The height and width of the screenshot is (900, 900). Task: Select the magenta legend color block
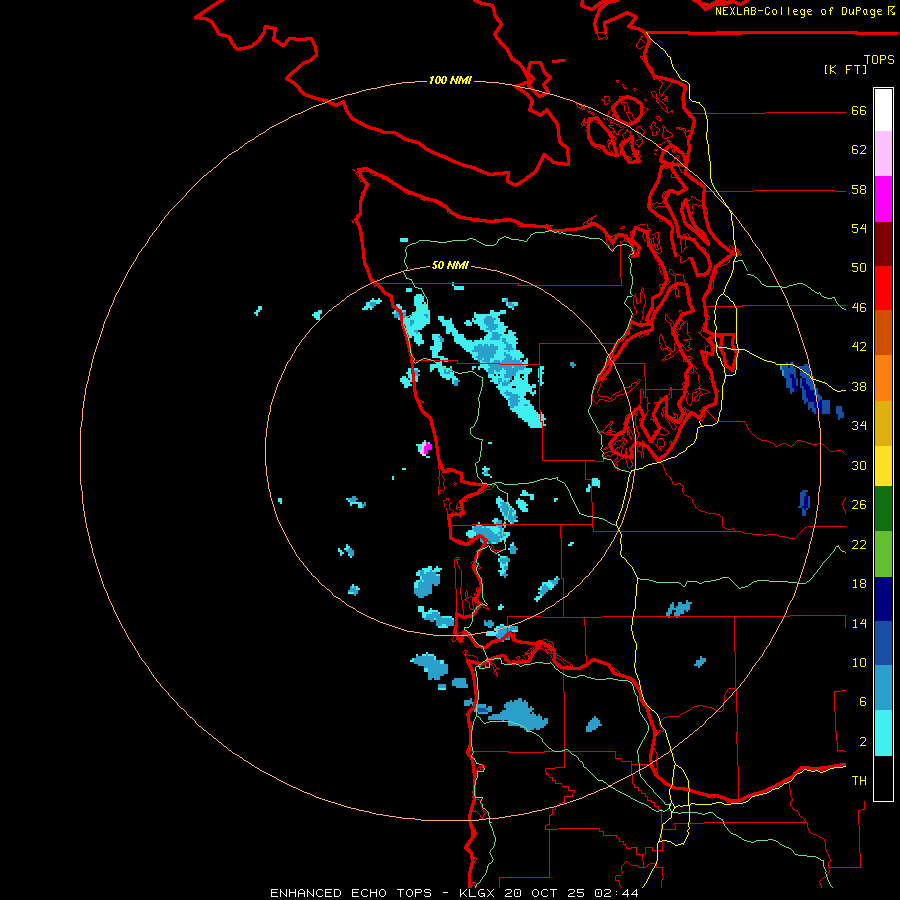[x=883, y=199]
